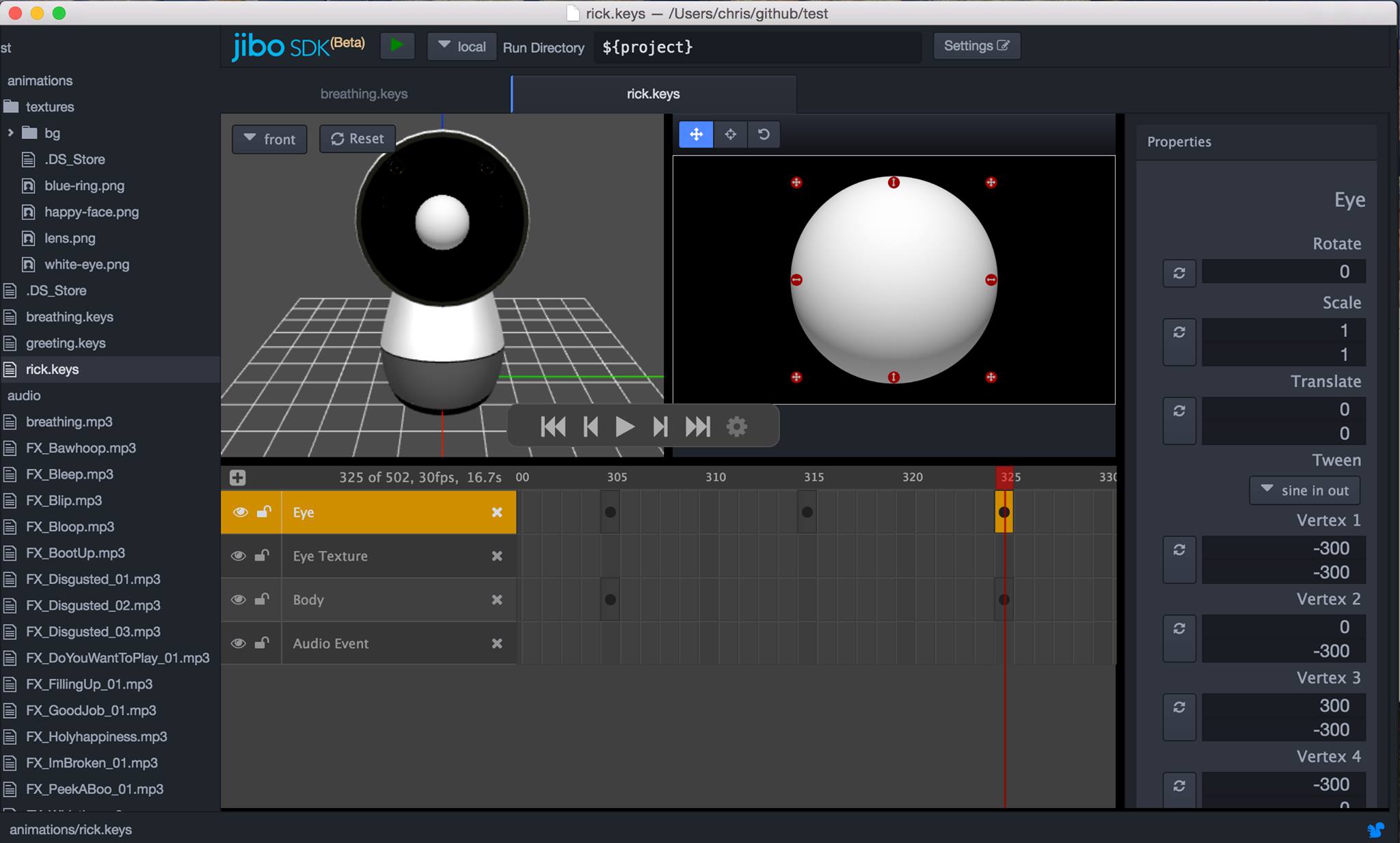
Task: Select the Eye keyframe at frame 315
Action: pos(807,512)
